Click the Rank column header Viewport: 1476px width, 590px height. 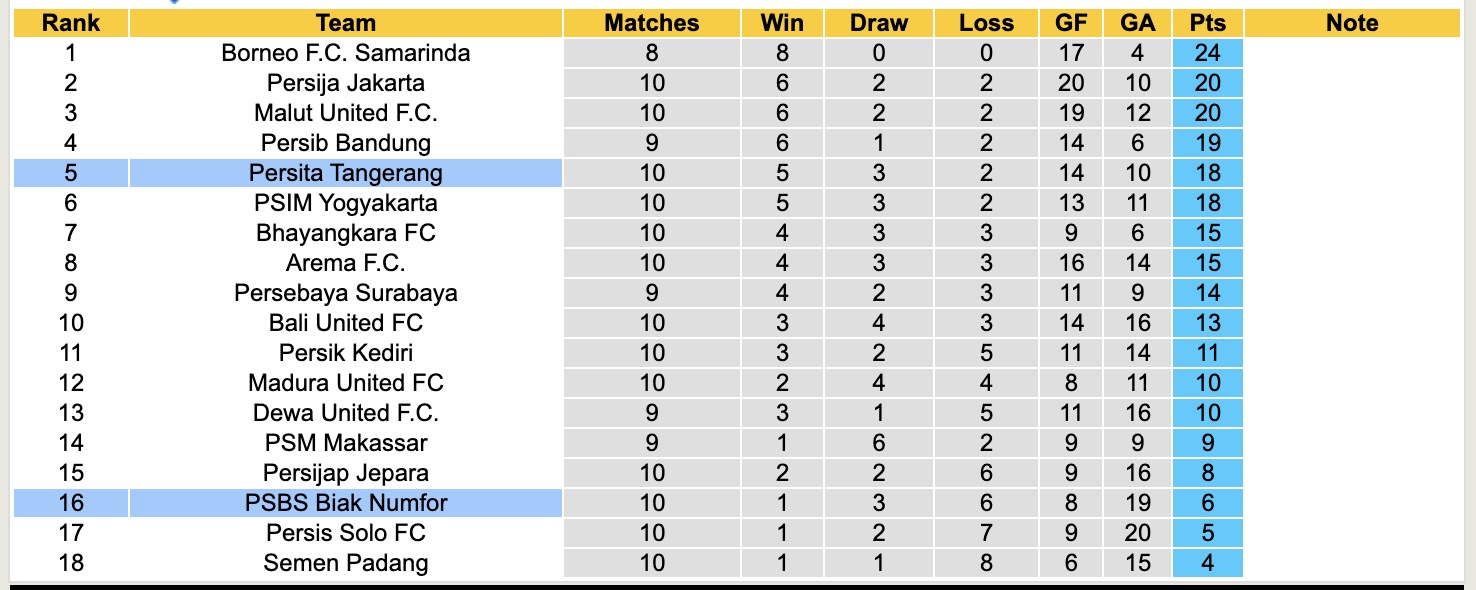click(x=70, y=23)
